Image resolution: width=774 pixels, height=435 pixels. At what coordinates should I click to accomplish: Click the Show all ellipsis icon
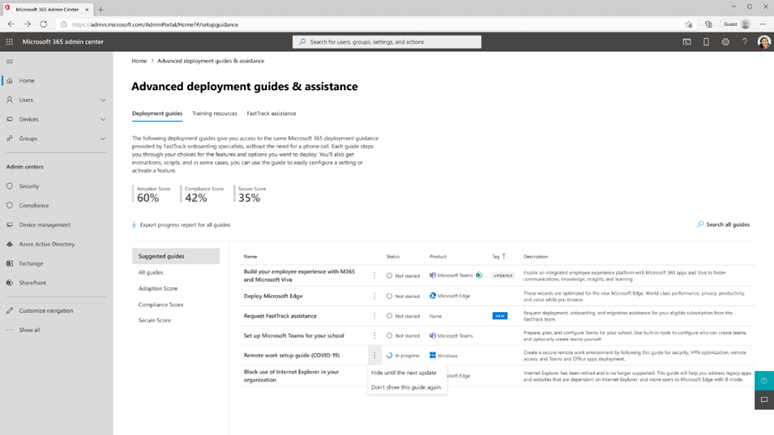(x=9, y=330)
